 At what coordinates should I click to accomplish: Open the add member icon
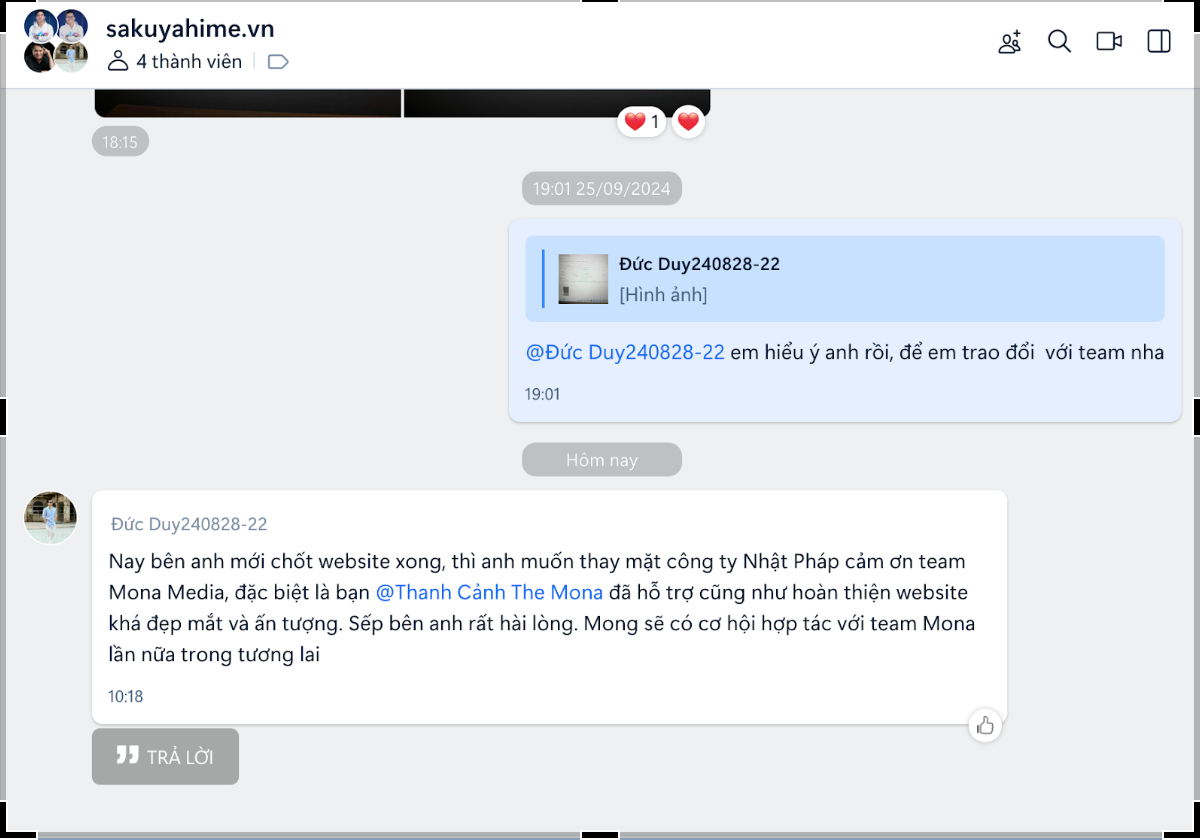(x=1010, y=42)
